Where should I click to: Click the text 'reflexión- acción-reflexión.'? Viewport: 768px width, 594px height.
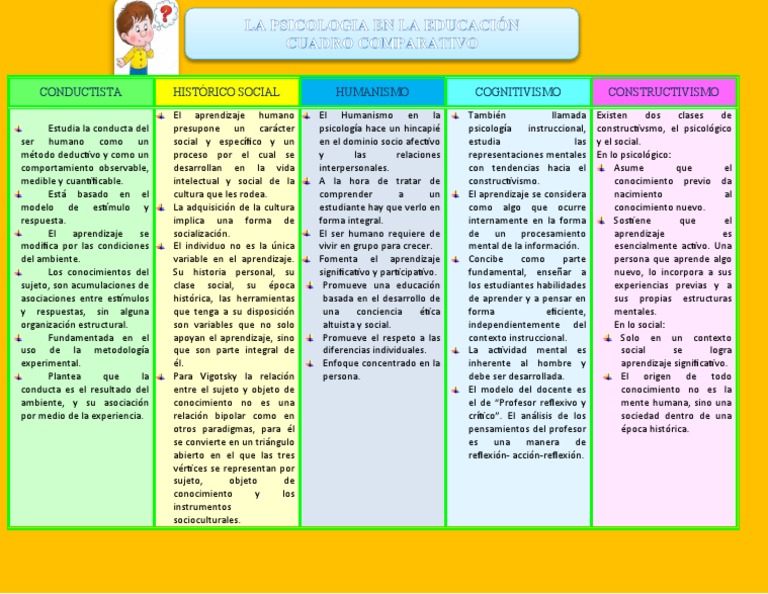[x=526, y=455]
